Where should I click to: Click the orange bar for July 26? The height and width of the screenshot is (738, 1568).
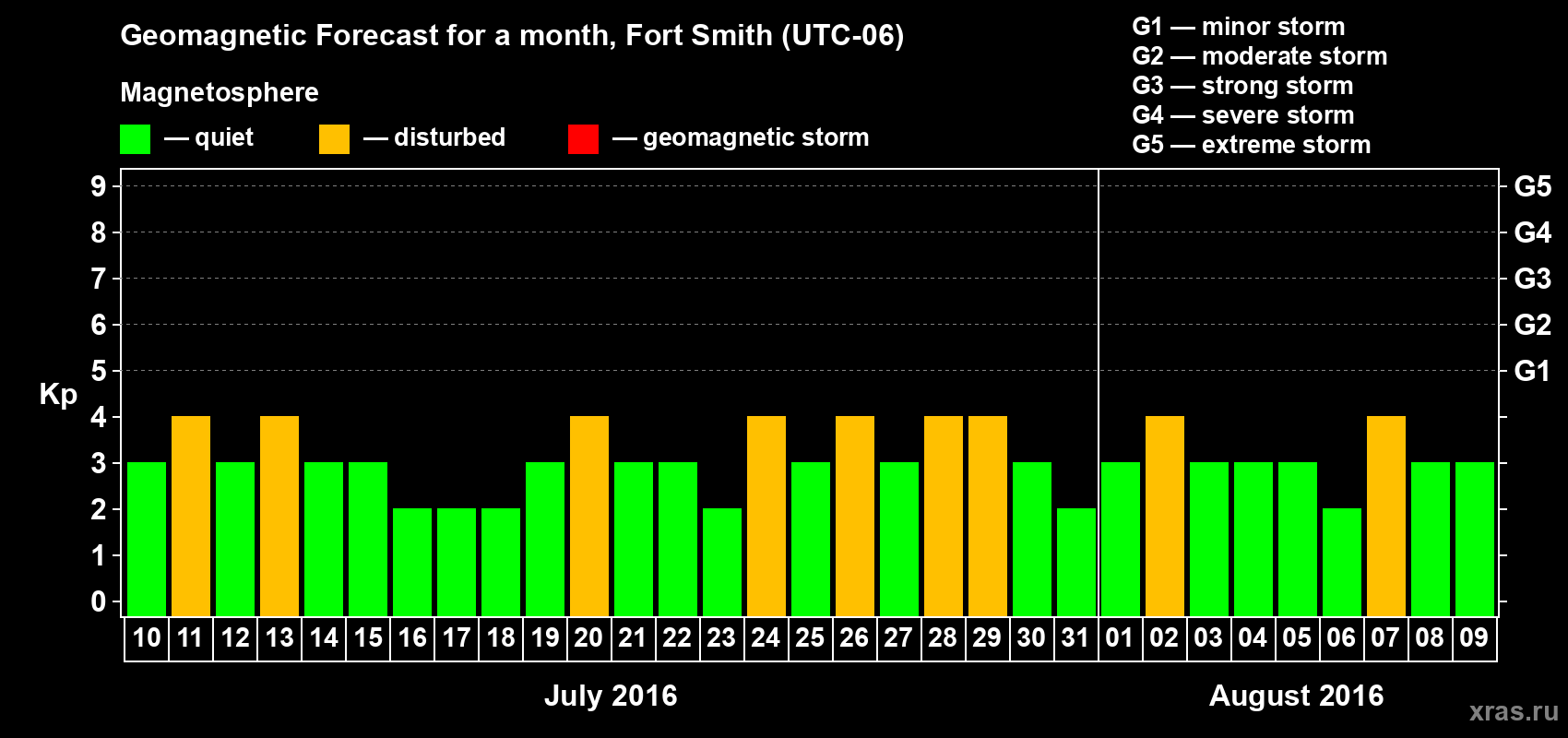pos(855,517)
